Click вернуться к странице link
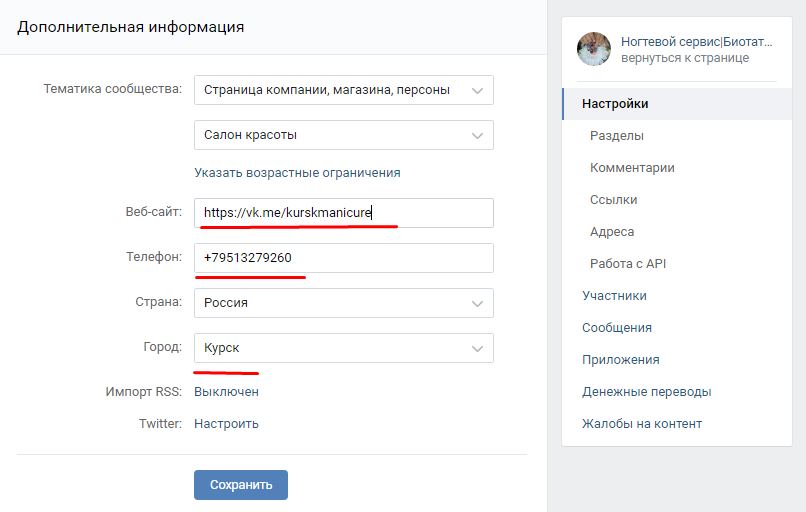The width and height of the screenshot is (806, 512). pos(685,58)
